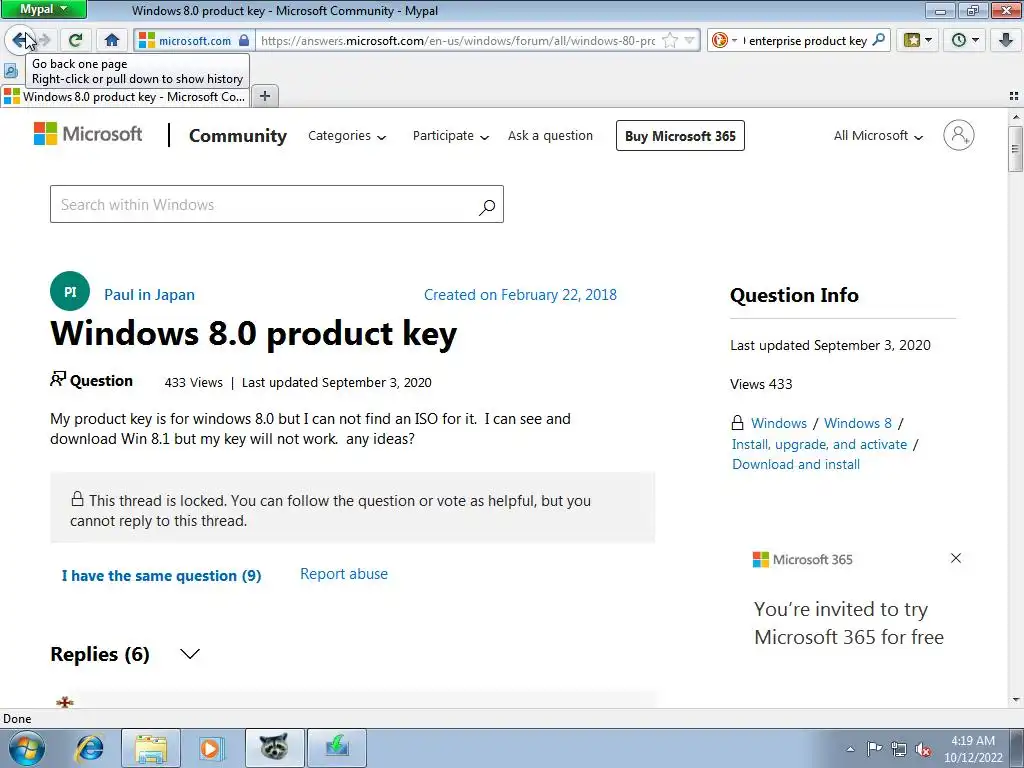Open Action Center flag icon
This screenshot has height=768, width=1024.
[874, 749]
